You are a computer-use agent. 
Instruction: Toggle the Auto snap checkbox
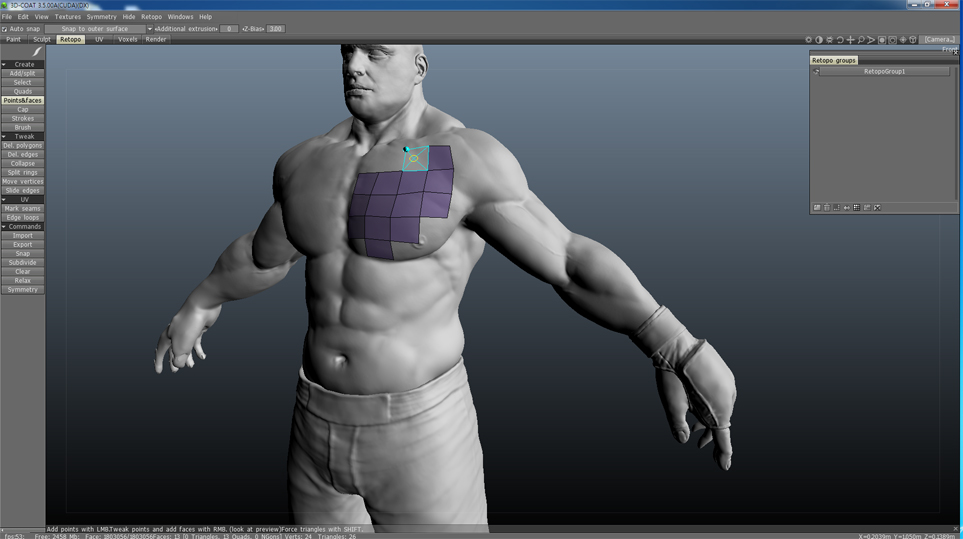4,29
